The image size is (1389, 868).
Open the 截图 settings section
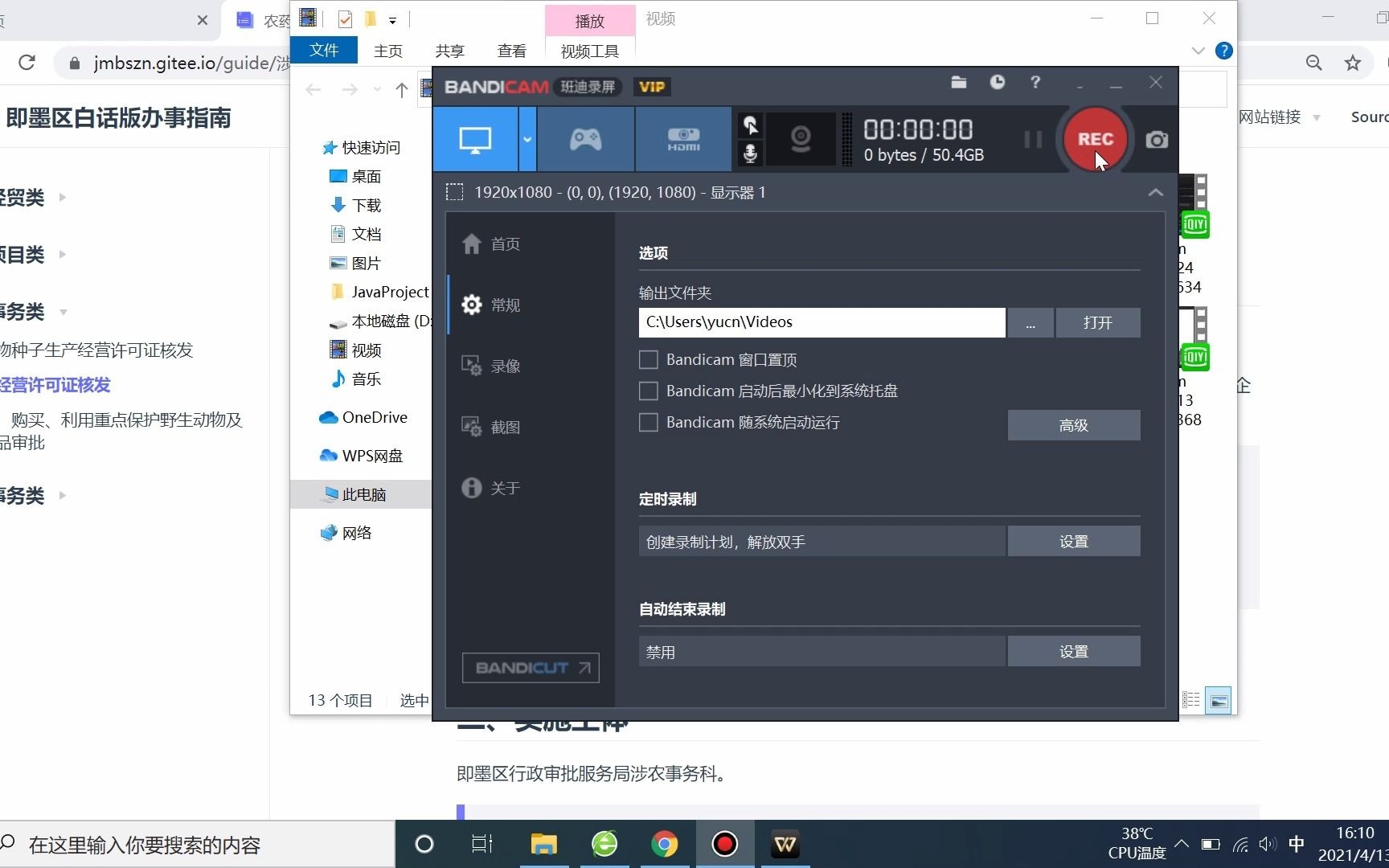490,427
